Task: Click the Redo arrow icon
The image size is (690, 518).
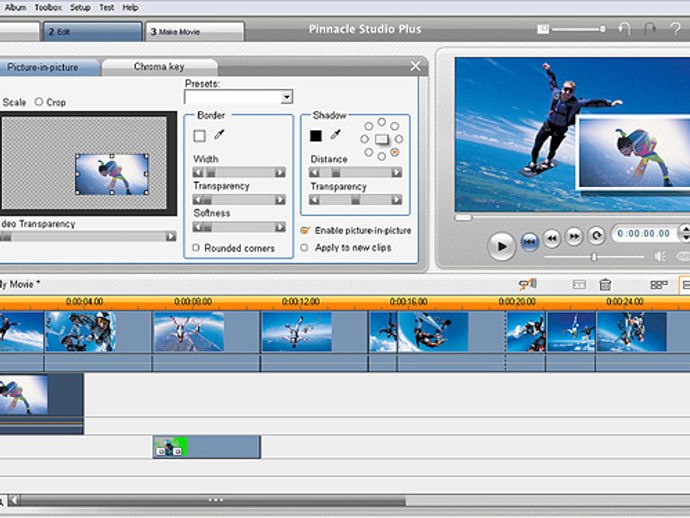Action: click(x=650, y=29)
